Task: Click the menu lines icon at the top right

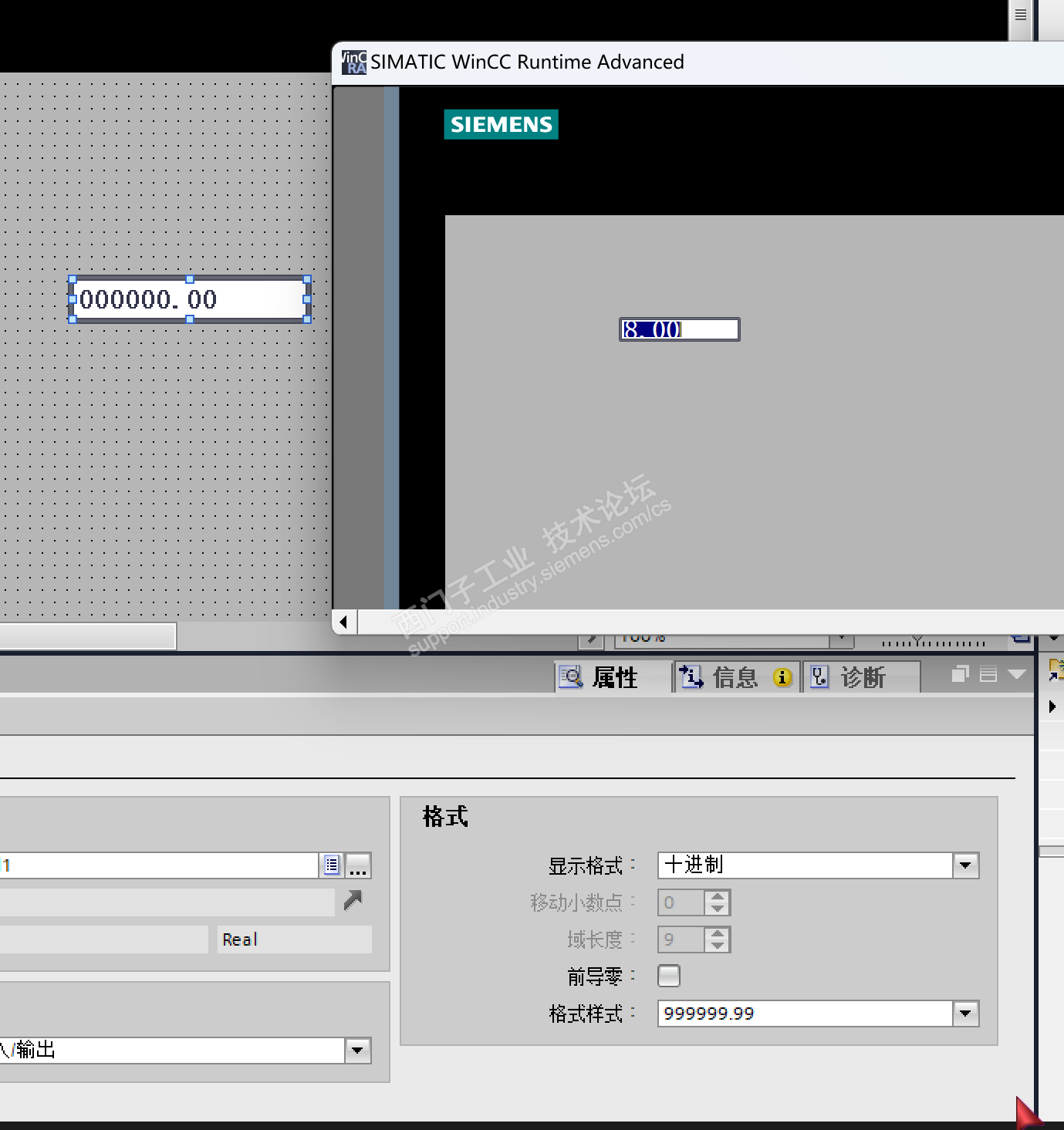Action: tap(1020, 15)
